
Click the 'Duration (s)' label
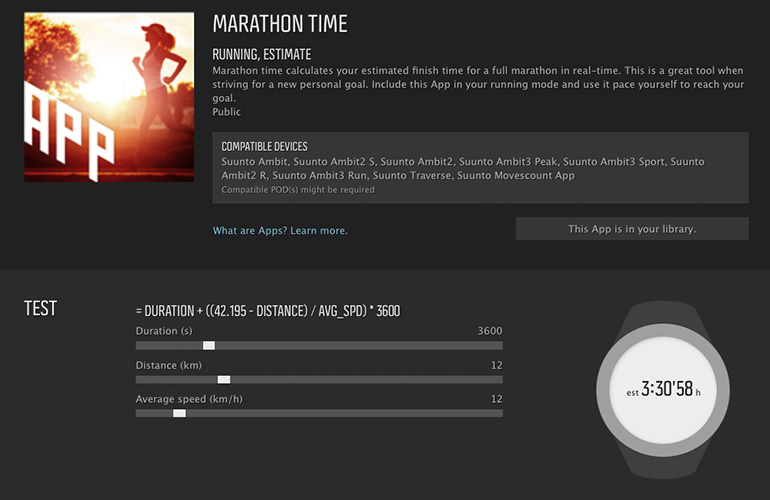[164, 331]
